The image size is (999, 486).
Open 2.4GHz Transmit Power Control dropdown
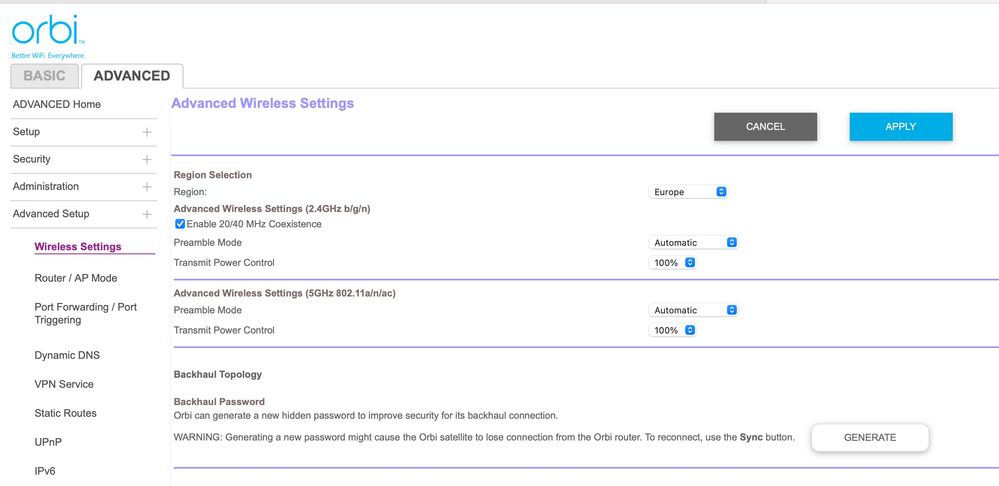click(673, 263)
